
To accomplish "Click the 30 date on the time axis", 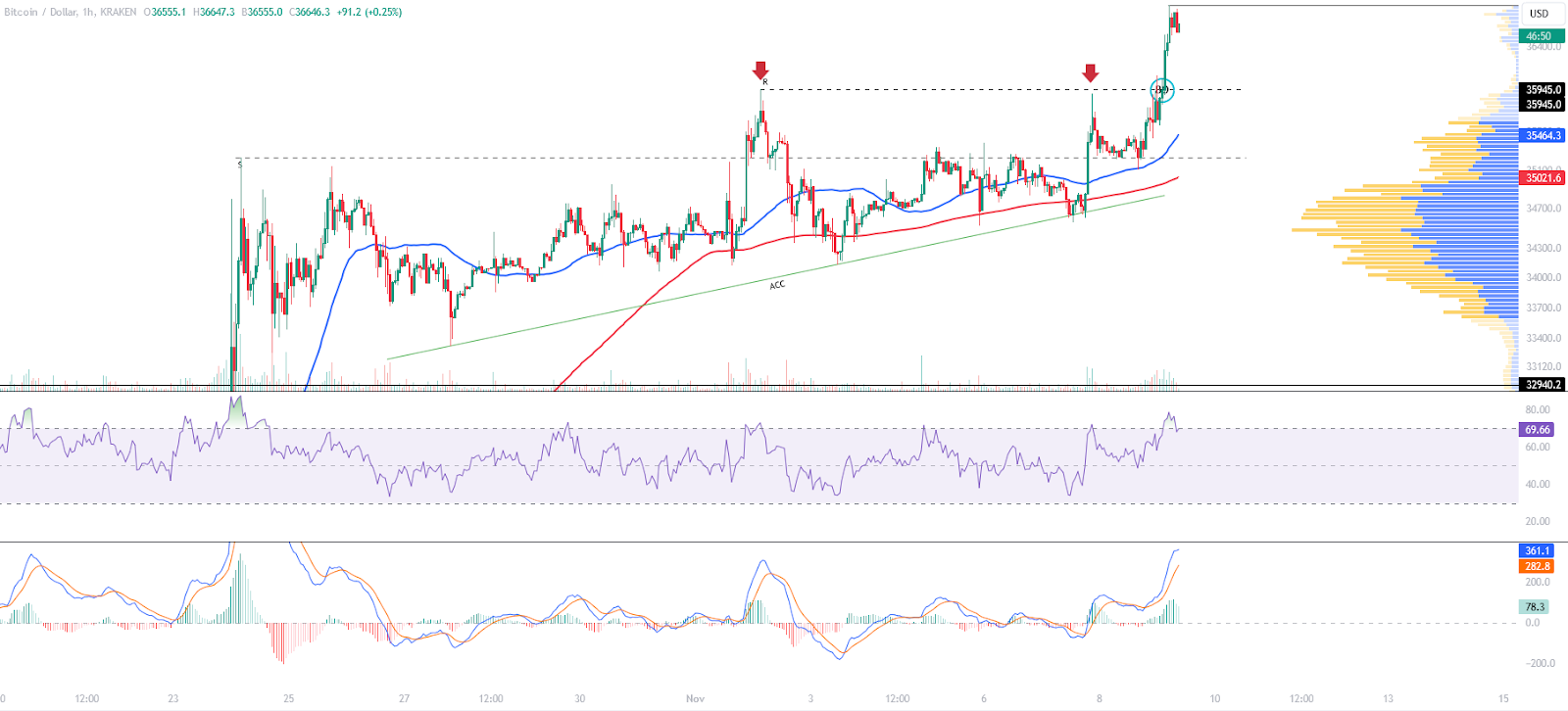I will tap(579, 698).
